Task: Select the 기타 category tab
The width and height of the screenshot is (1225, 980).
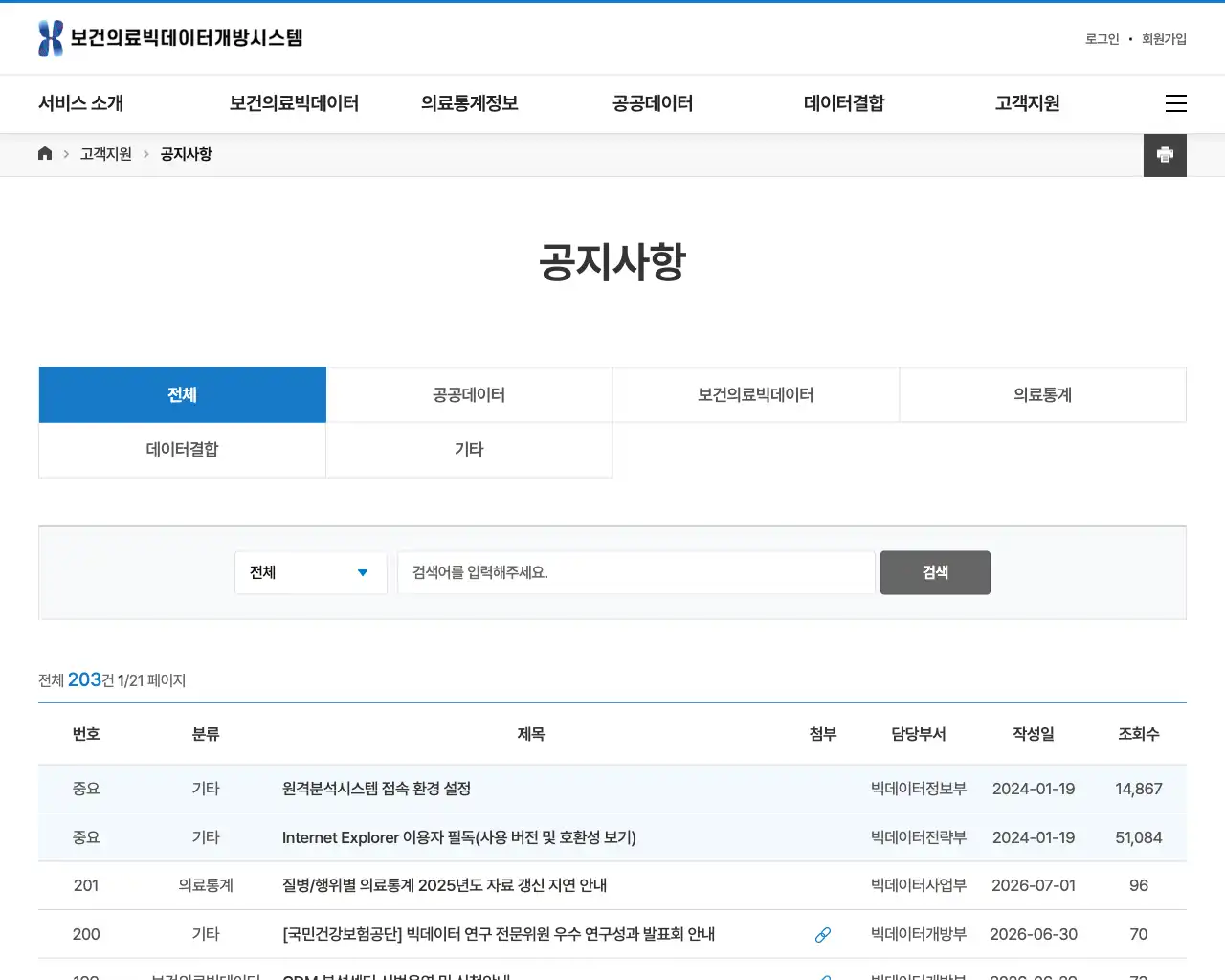Action: (x=469, y=449)
